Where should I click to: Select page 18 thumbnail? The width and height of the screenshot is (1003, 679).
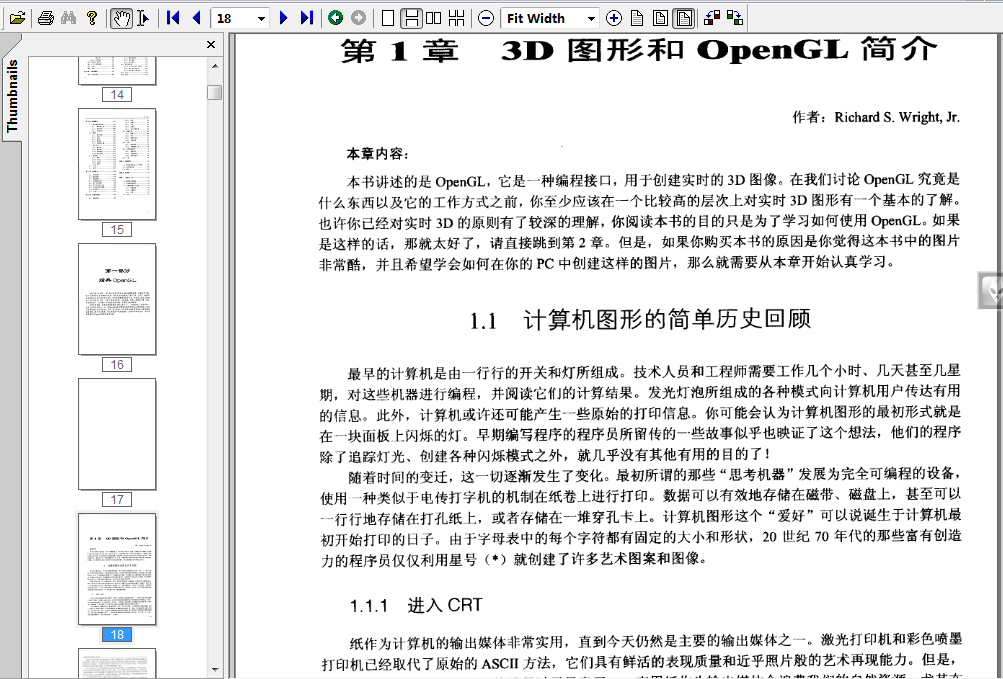pos(117,569)
